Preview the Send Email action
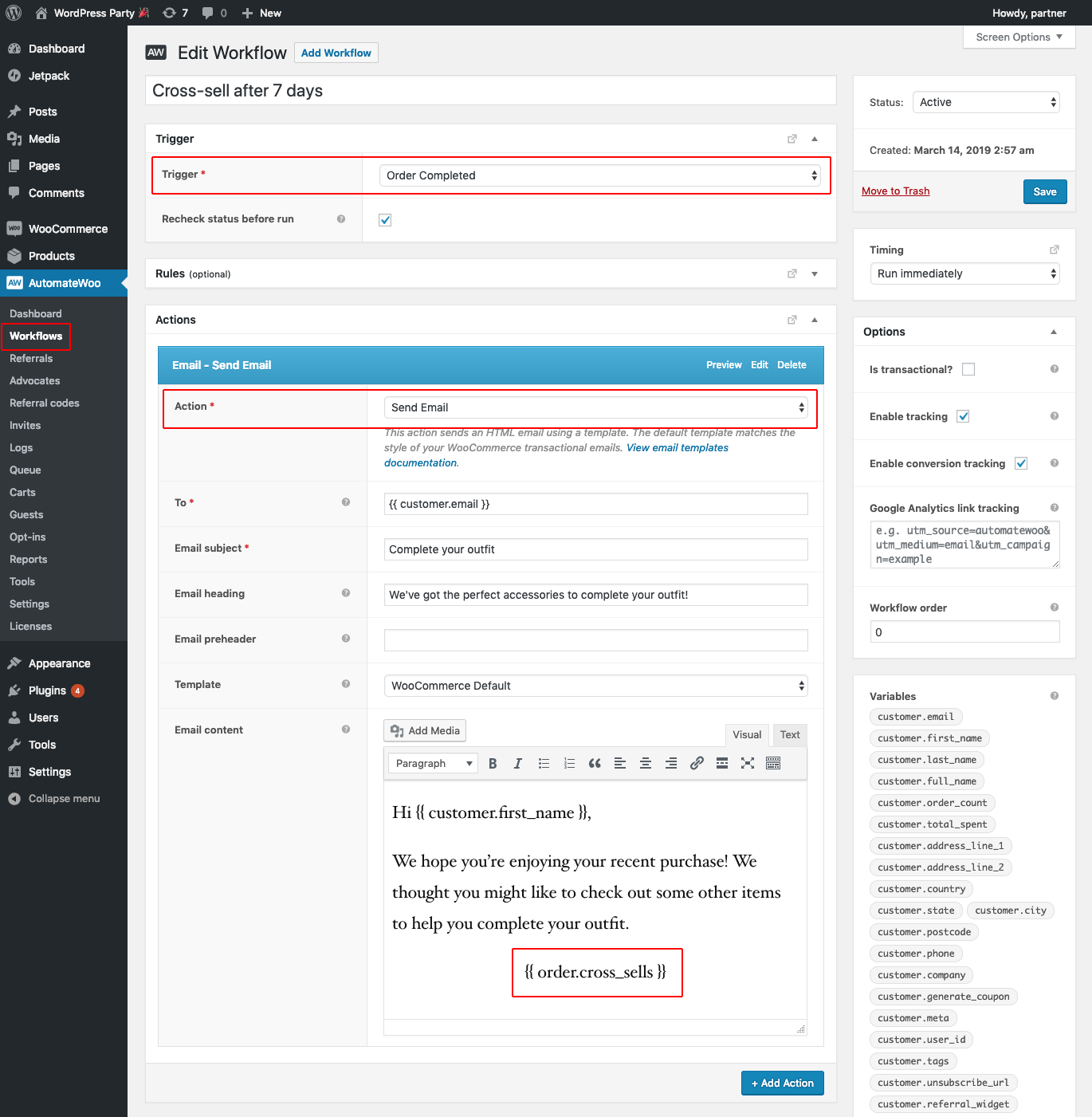The width and height of the screenshot is (1092, 1117). point(724,365)
